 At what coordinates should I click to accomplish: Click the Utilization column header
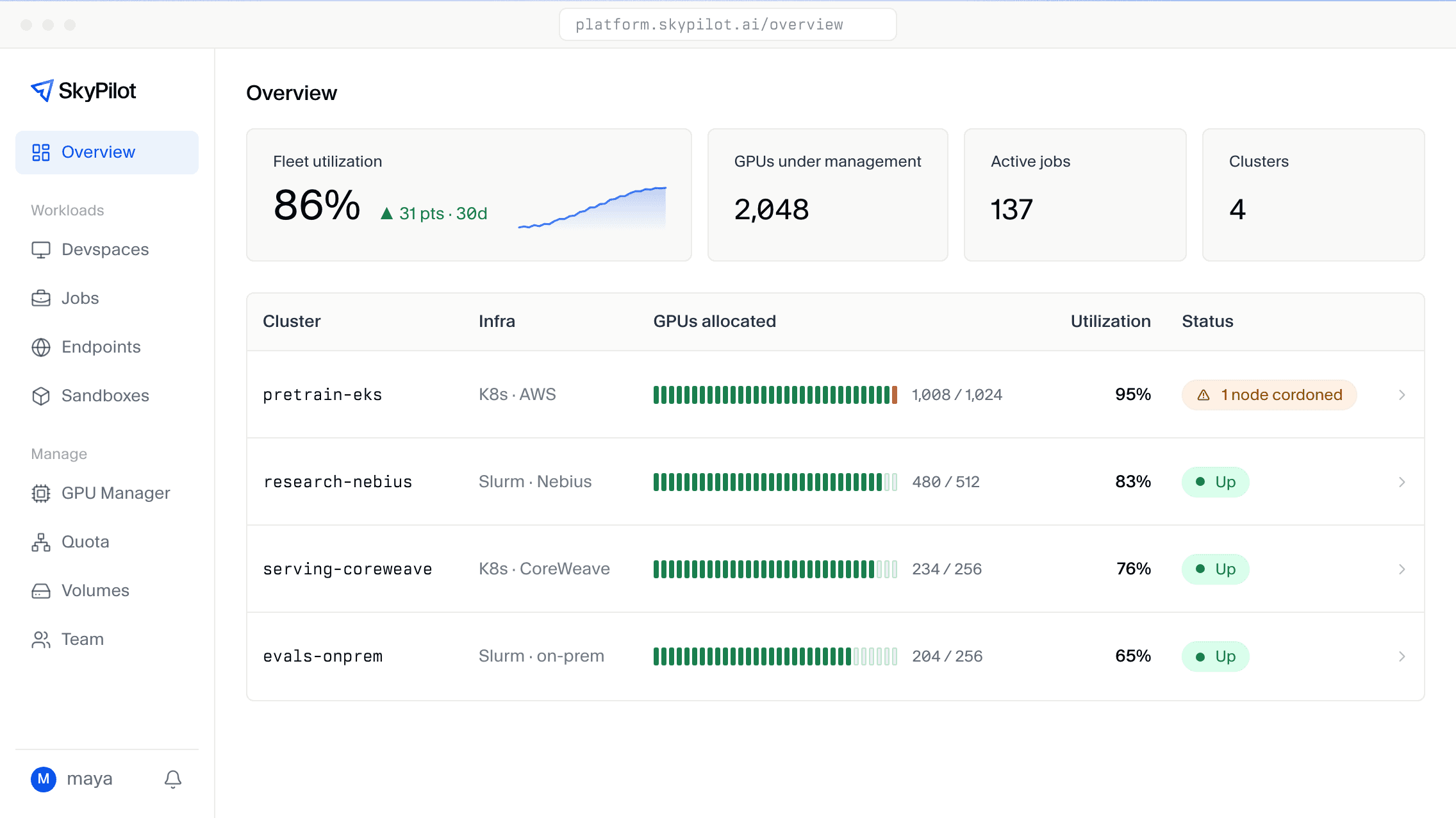coord(1111,321)
